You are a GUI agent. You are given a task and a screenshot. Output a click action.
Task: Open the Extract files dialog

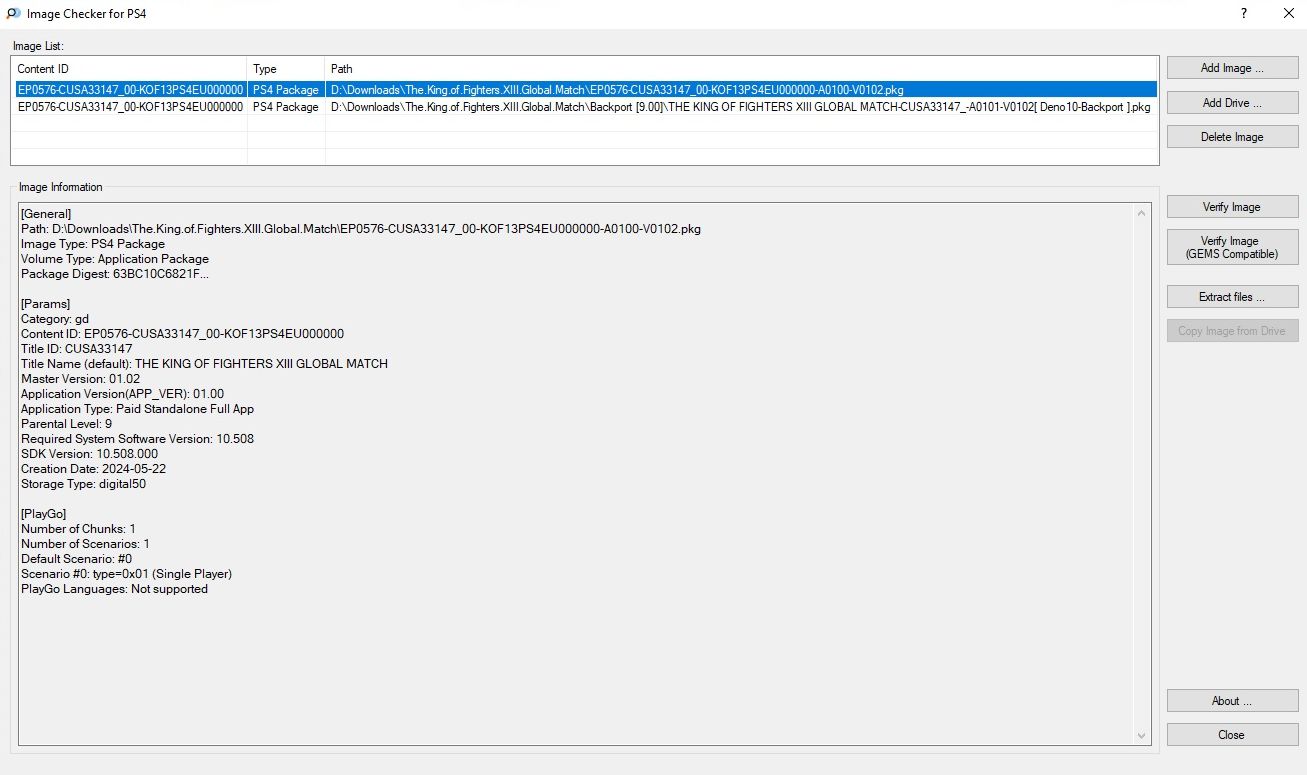click(1232, 297)
